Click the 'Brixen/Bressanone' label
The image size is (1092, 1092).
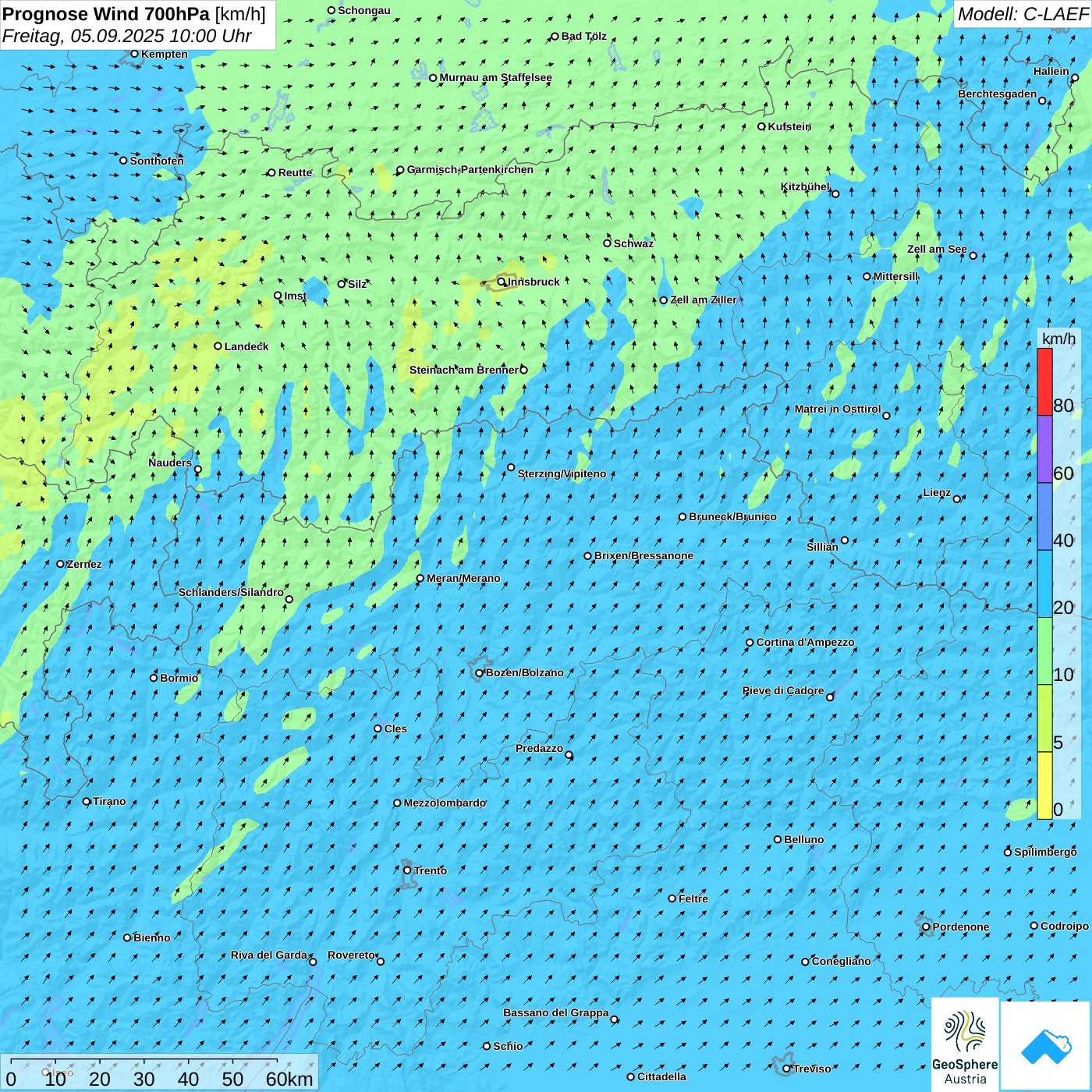(x=644, y=555)
